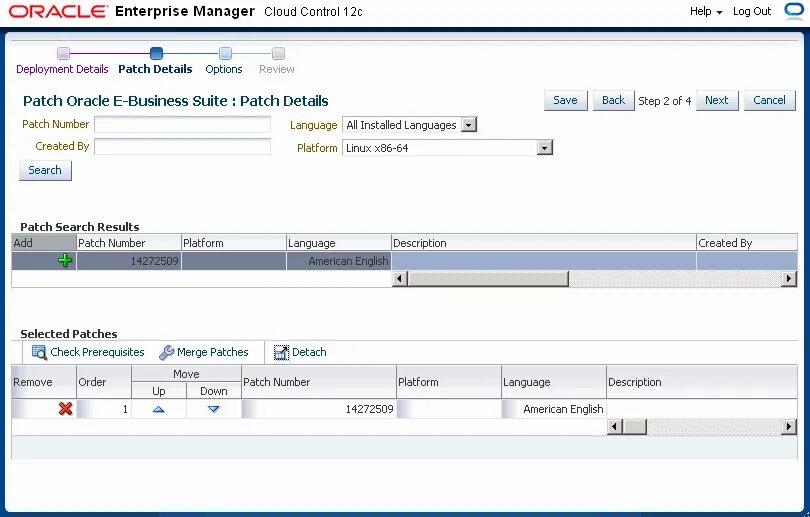Click the Back button
Screen dimensions: 810x517
tap(613, 100)
